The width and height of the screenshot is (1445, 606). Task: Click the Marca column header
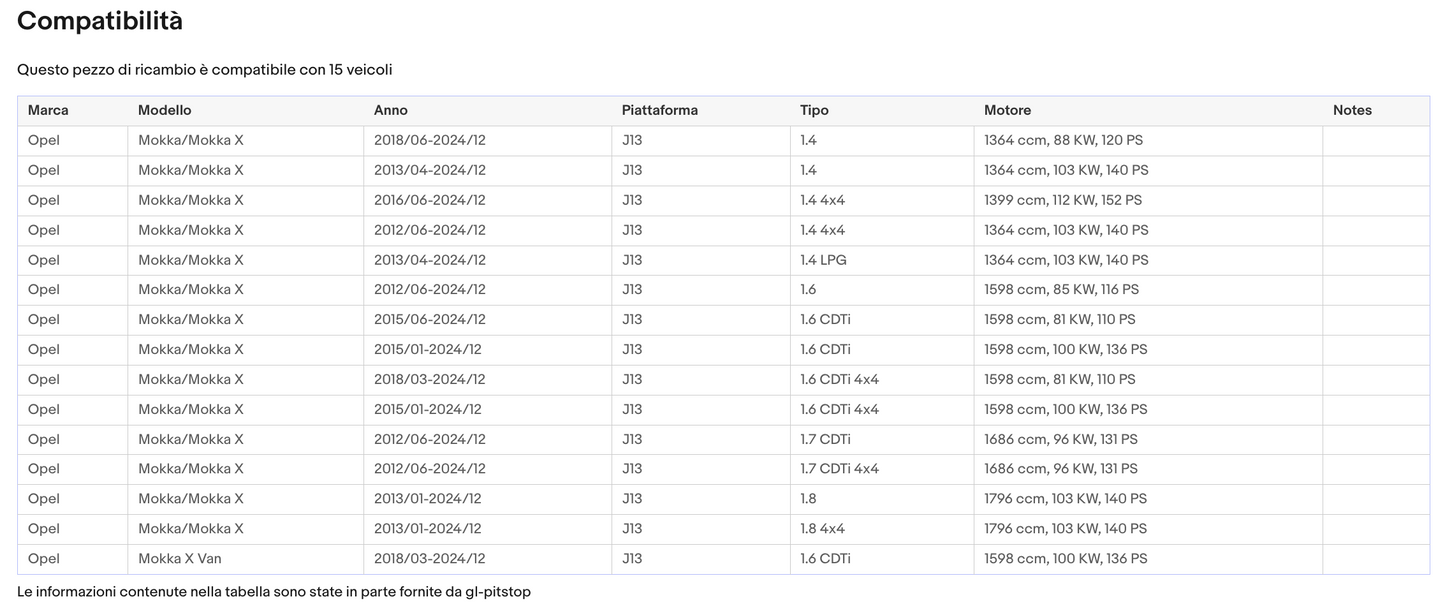click(x=48, y=110)
